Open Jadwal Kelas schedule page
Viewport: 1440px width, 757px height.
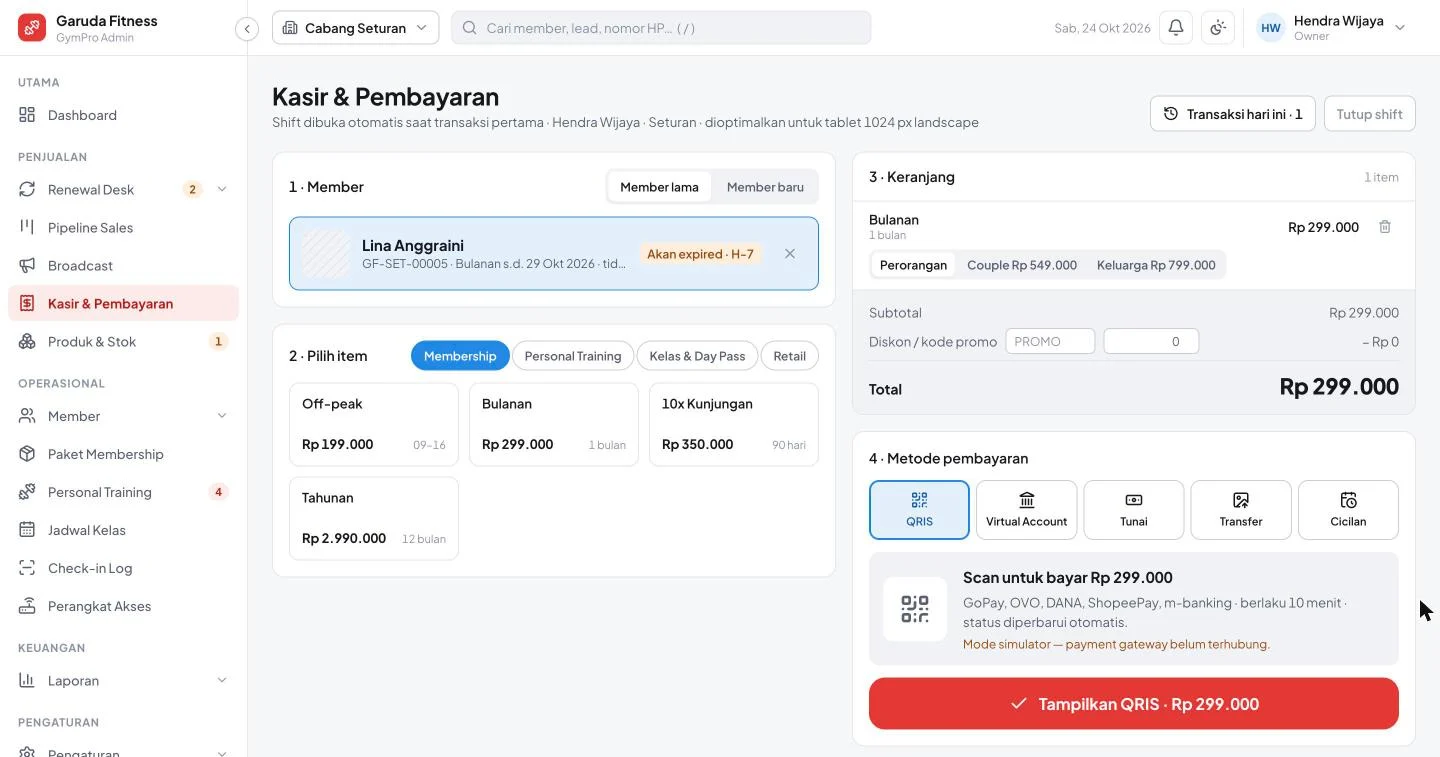[x=123, y=530]
